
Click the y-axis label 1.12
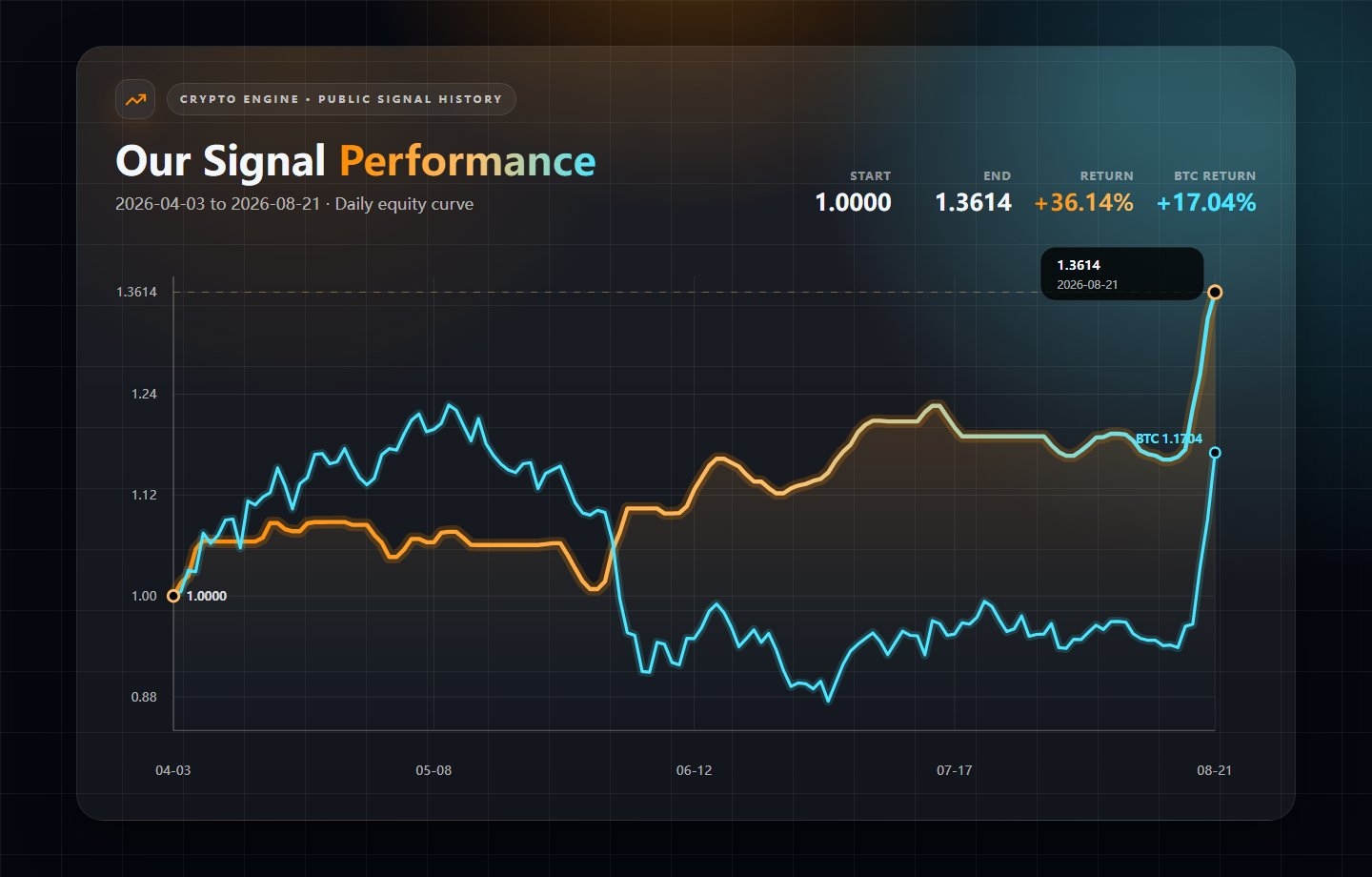(144, 495)
